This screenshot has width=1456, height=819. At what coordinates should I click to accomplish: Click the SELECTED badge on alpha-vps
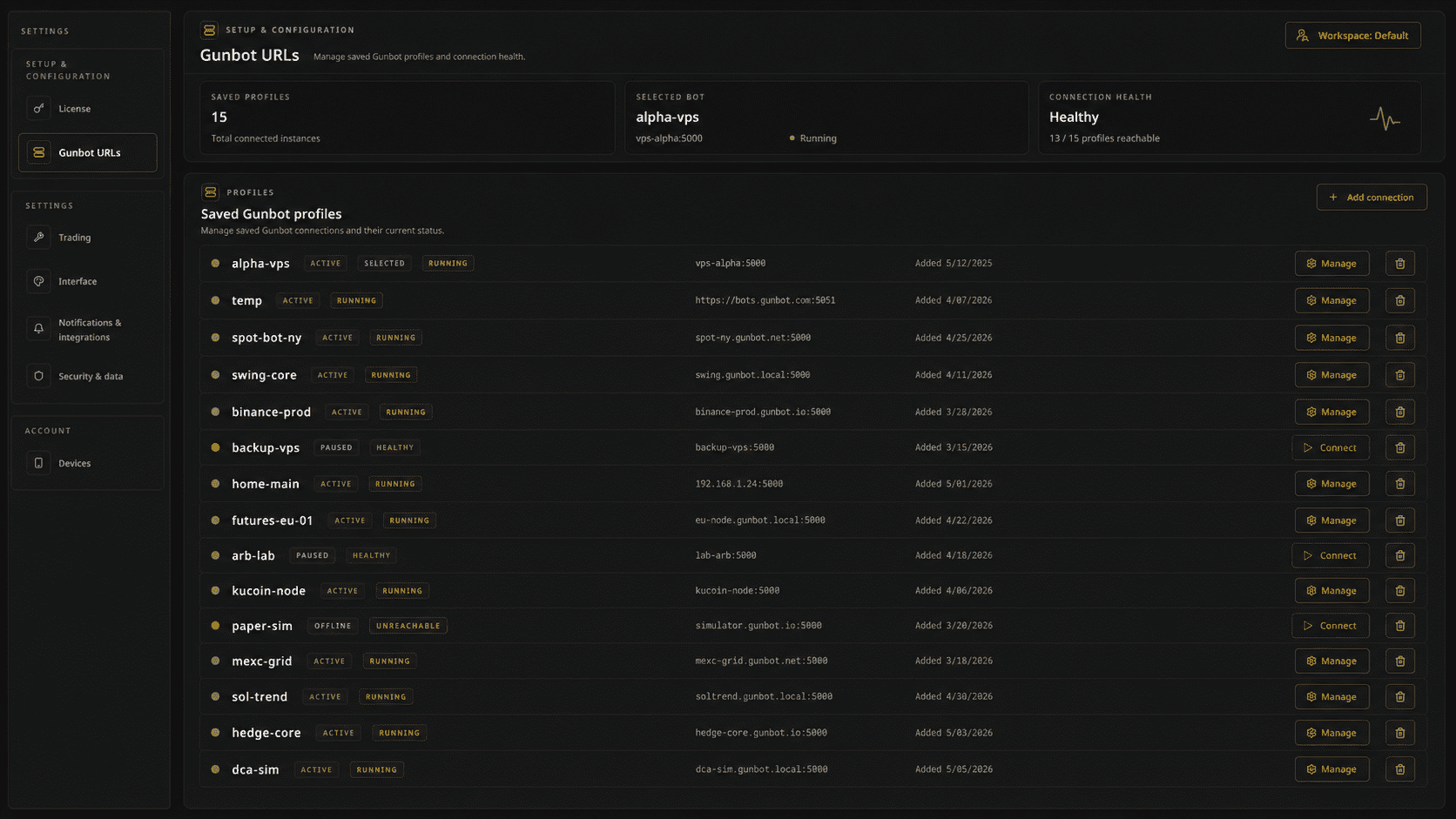(x=384, y=264)
